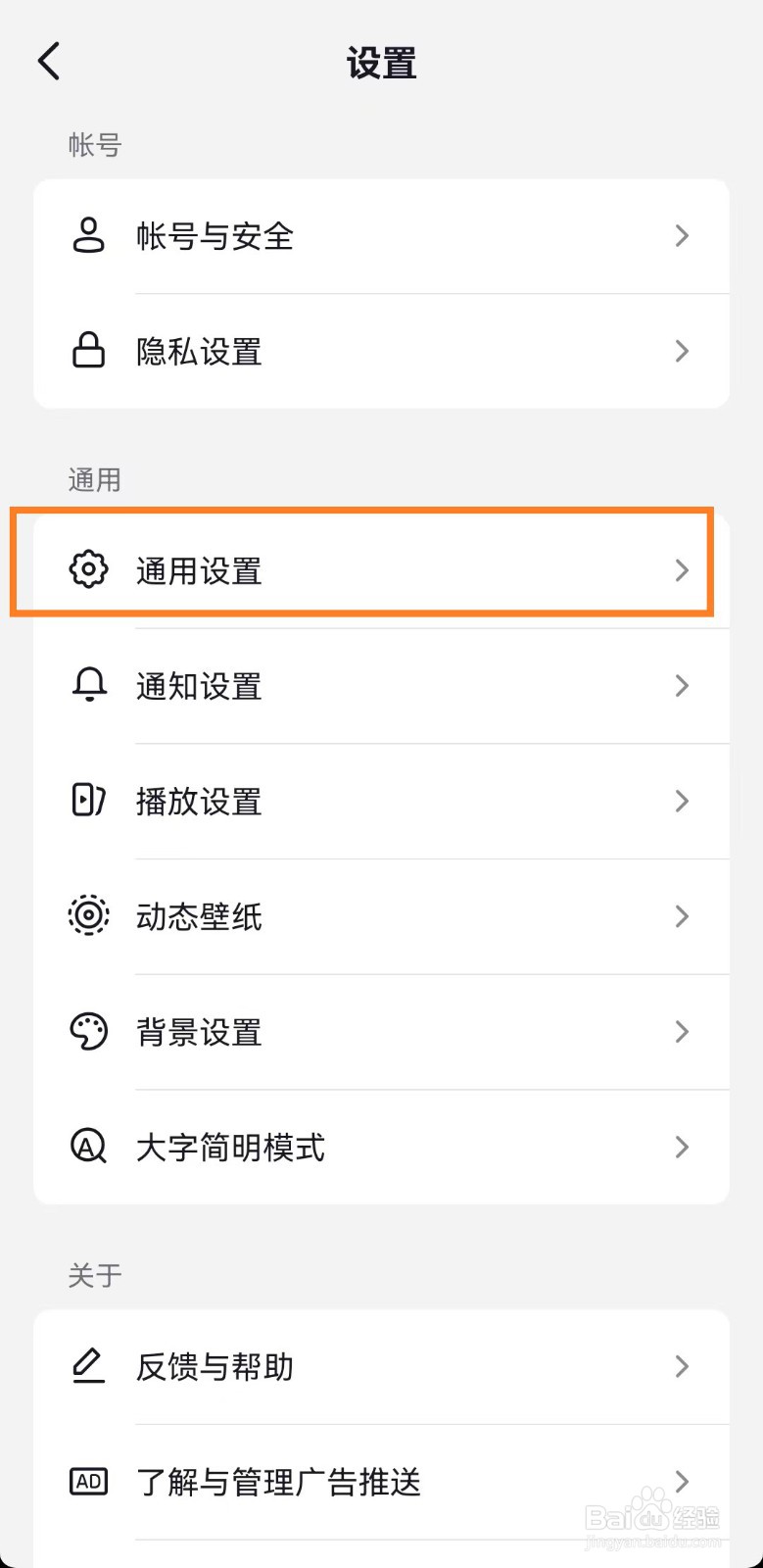Expand the 通知设置 row chevron
Viewport: 763px width, 1568px height.
pos(683,685)
